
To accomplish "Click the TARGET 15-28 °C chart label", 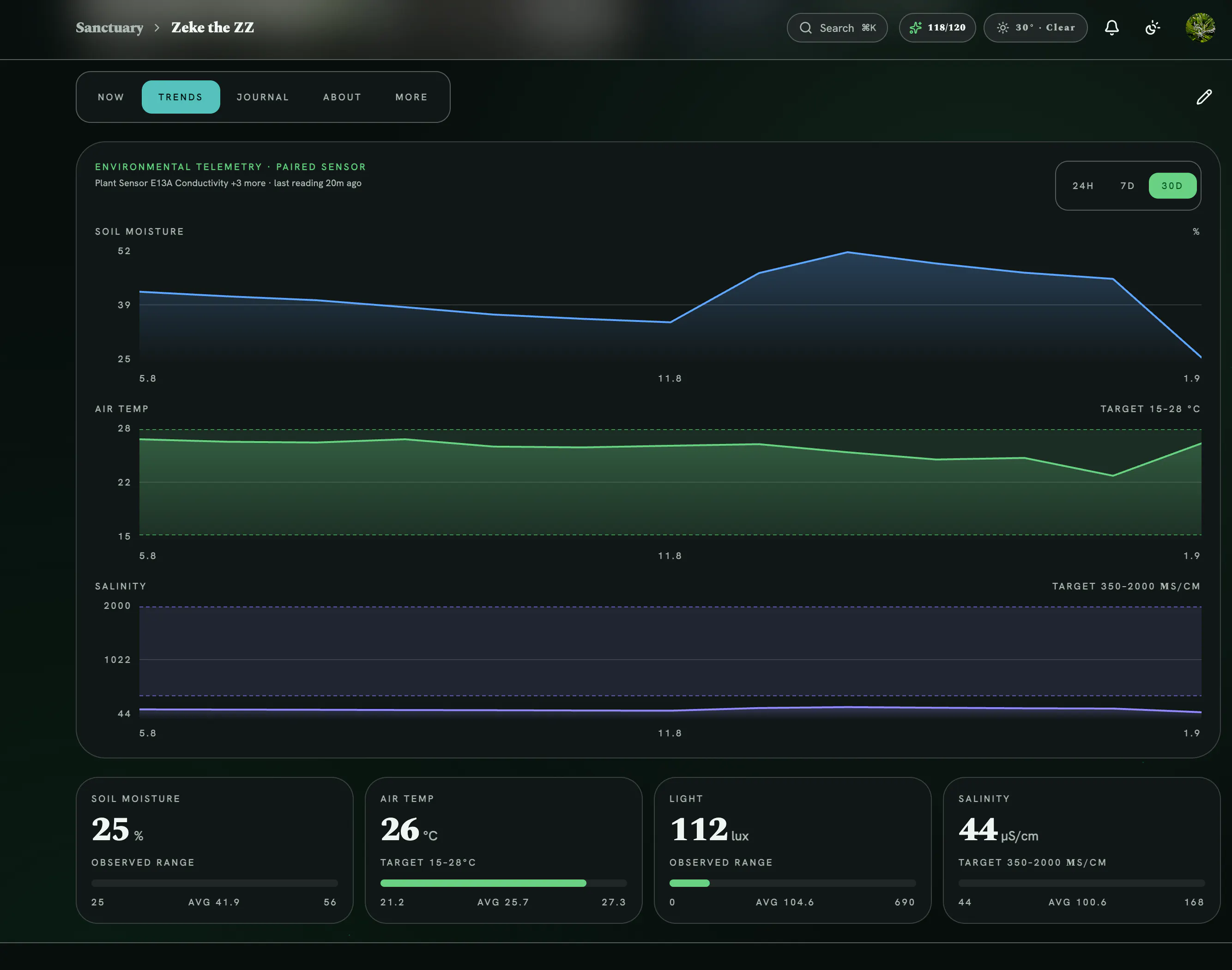I will [x=1150, y=409].
